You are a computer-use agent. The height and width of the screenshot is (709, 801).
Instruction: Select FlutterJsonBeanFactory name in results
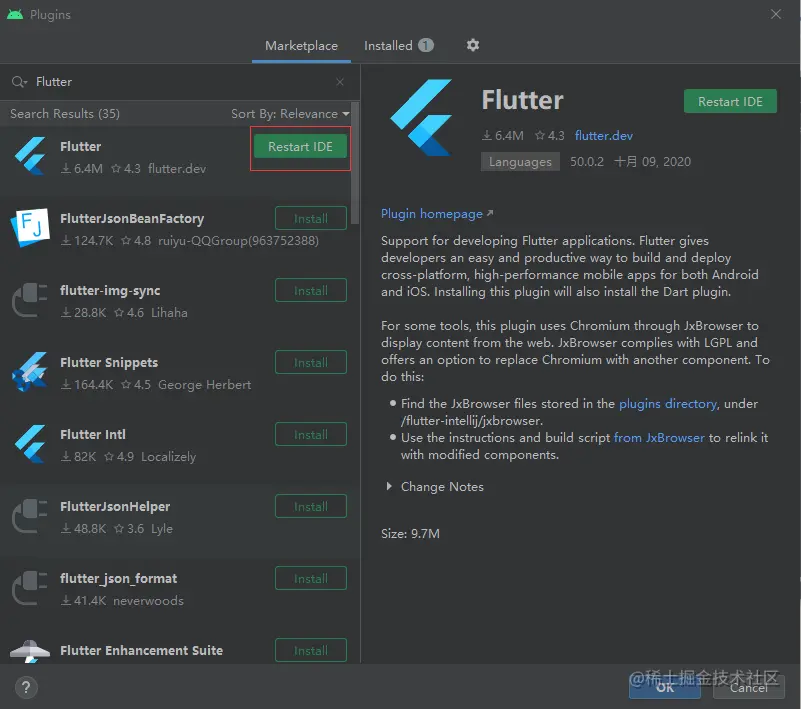pos(132,219)
